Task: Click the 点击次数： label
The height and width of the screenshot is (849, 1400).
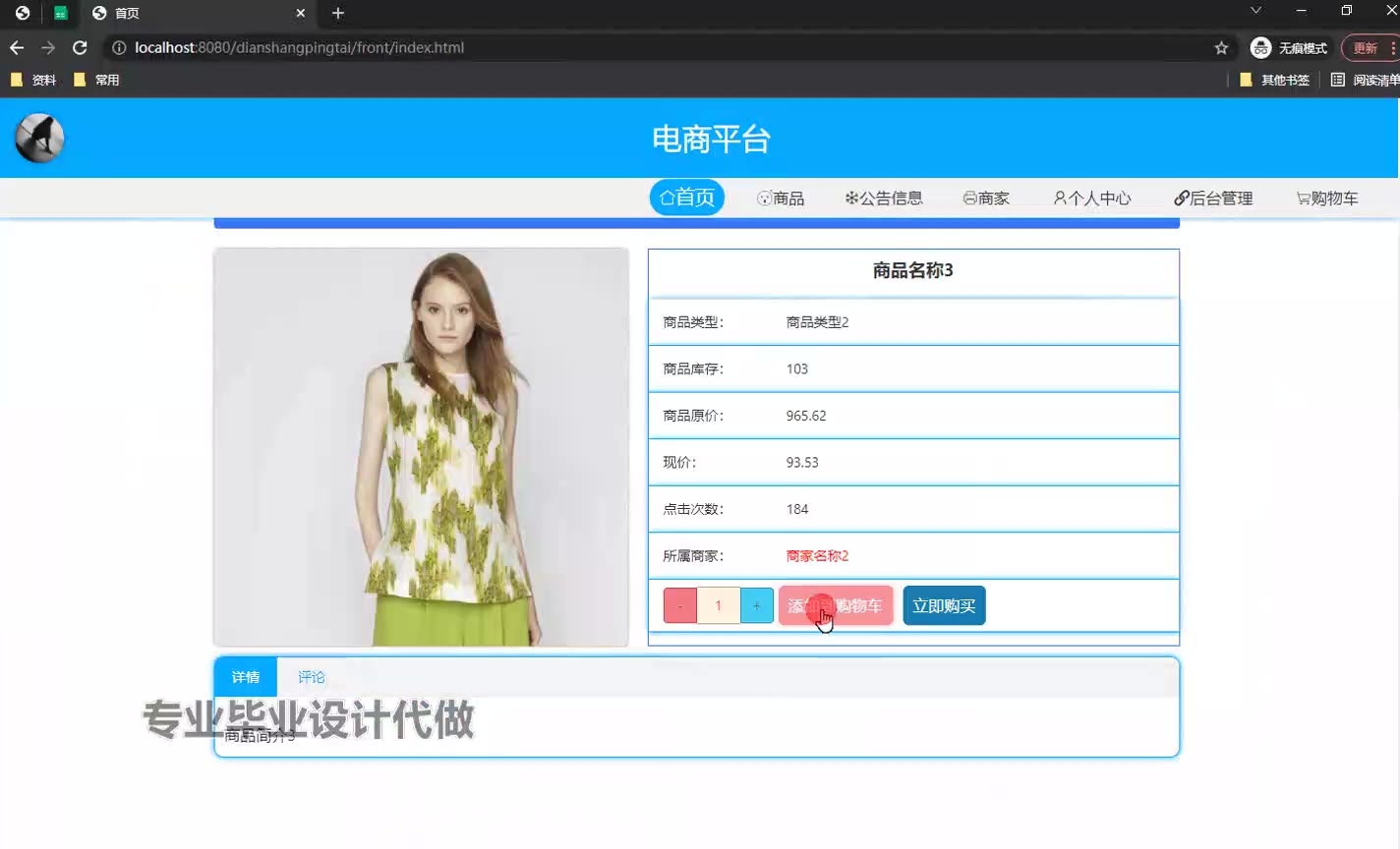Action: pyautogui.click(x=693, y=509)
